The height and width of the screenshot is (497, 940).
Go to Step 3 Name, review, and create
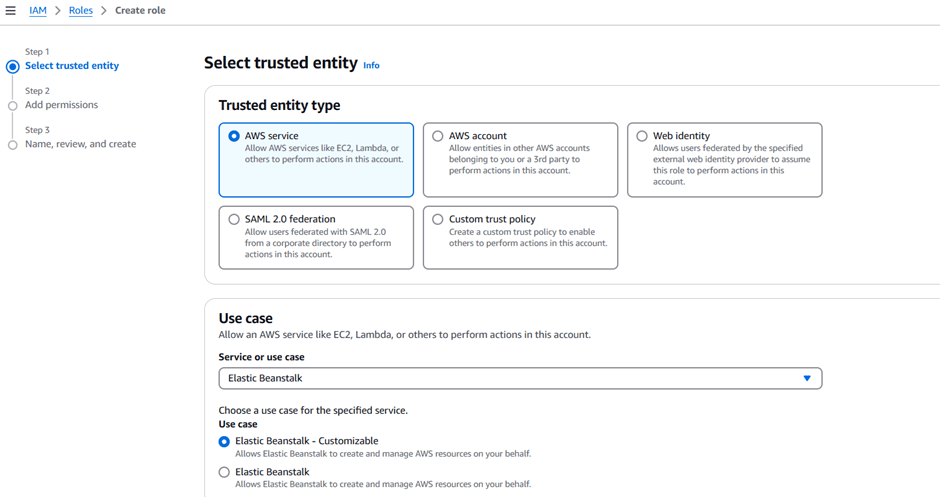[80, 144]
